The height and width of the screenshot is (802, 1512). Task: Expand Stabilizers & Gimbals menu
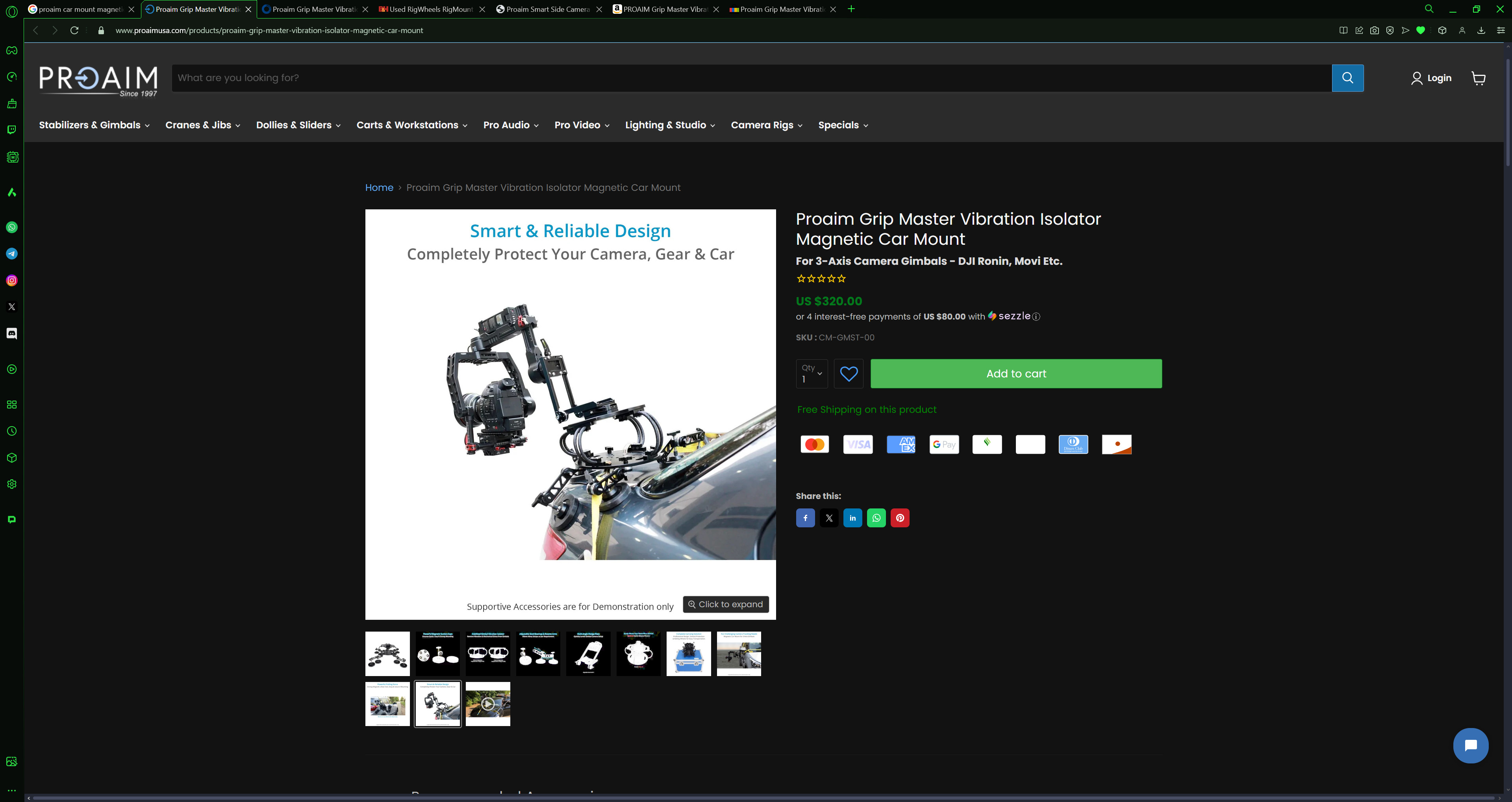click(x=94, y=125)
